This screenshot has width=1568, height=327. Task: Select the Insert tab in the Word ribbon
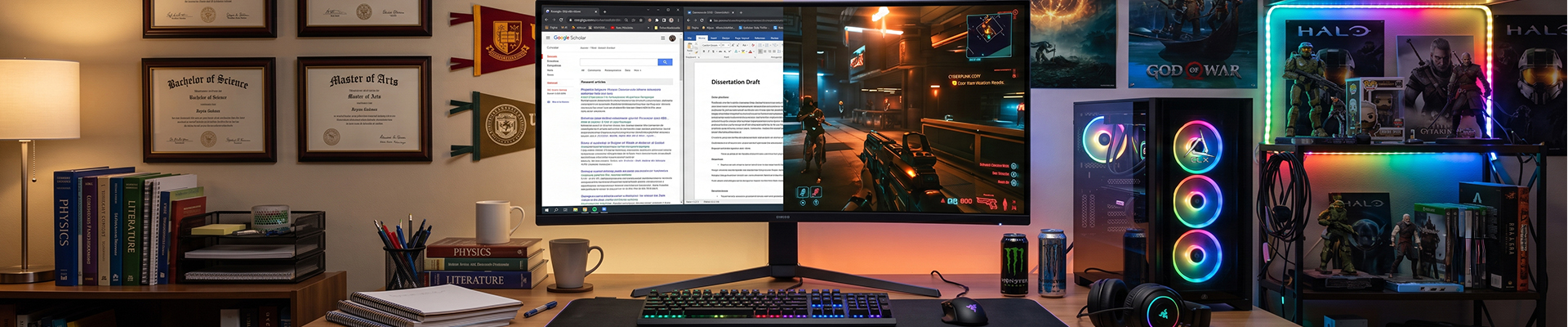(714, 38)
